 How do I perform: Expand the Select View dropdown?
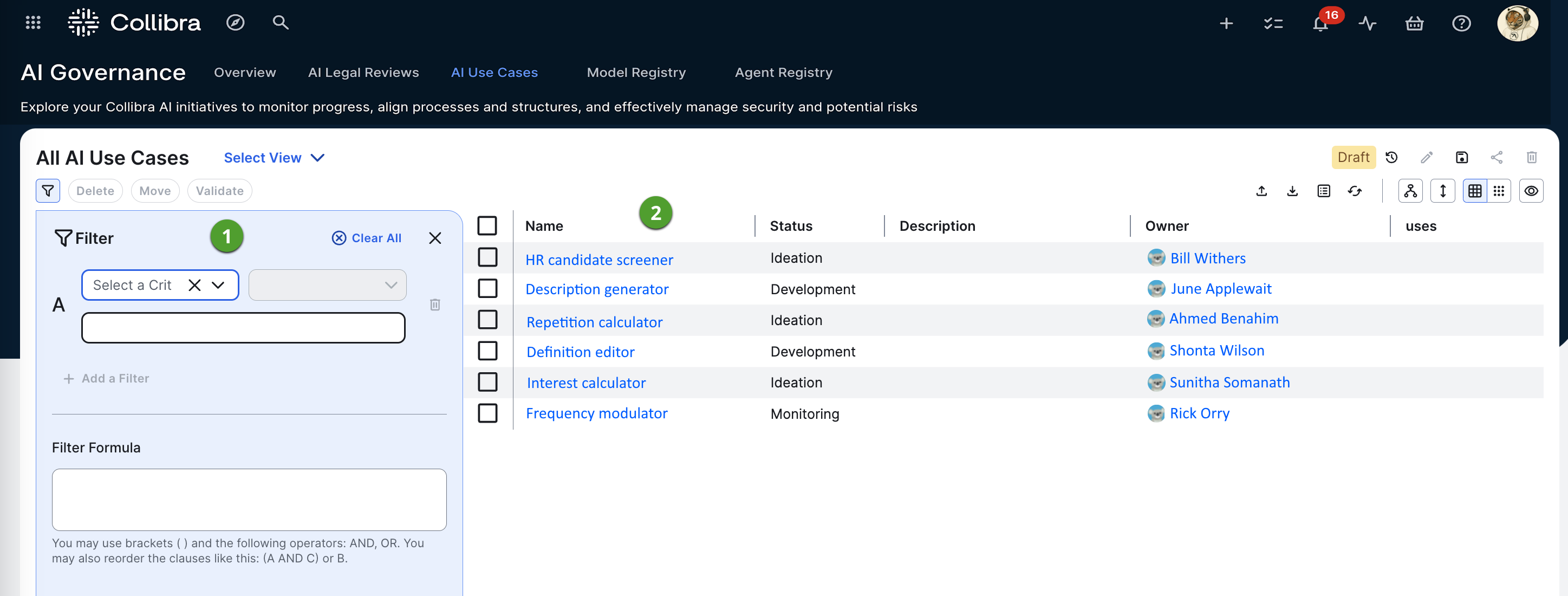(x=274, y=158)
